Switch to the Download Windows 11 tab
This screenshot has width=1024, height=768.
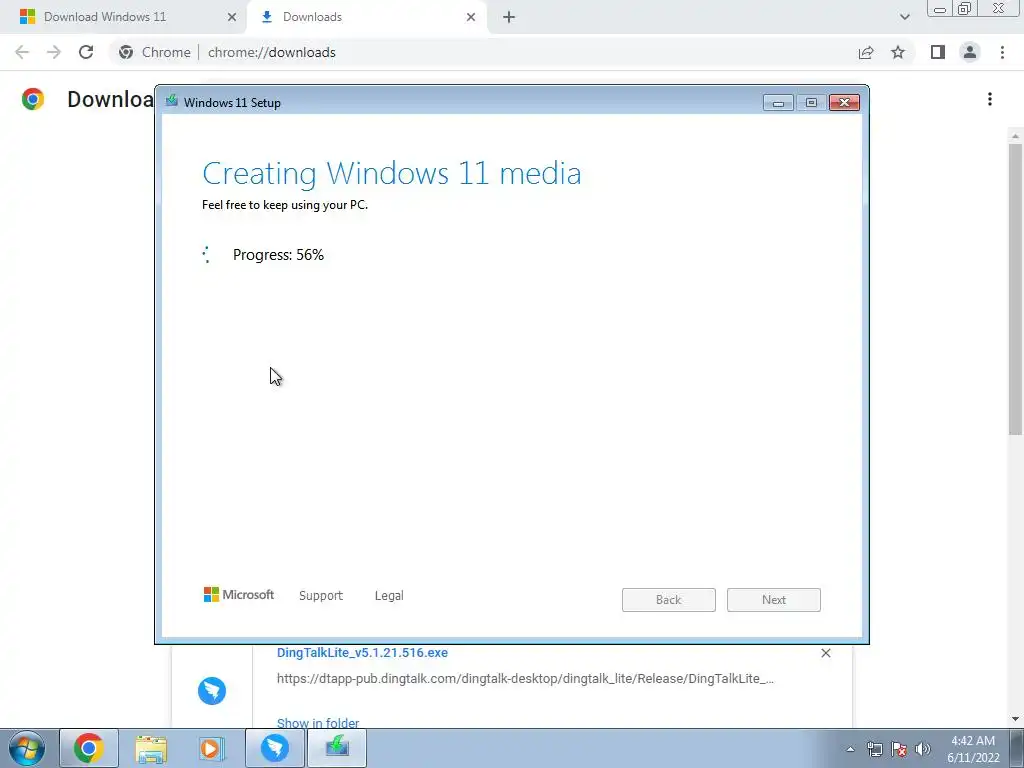123,17
